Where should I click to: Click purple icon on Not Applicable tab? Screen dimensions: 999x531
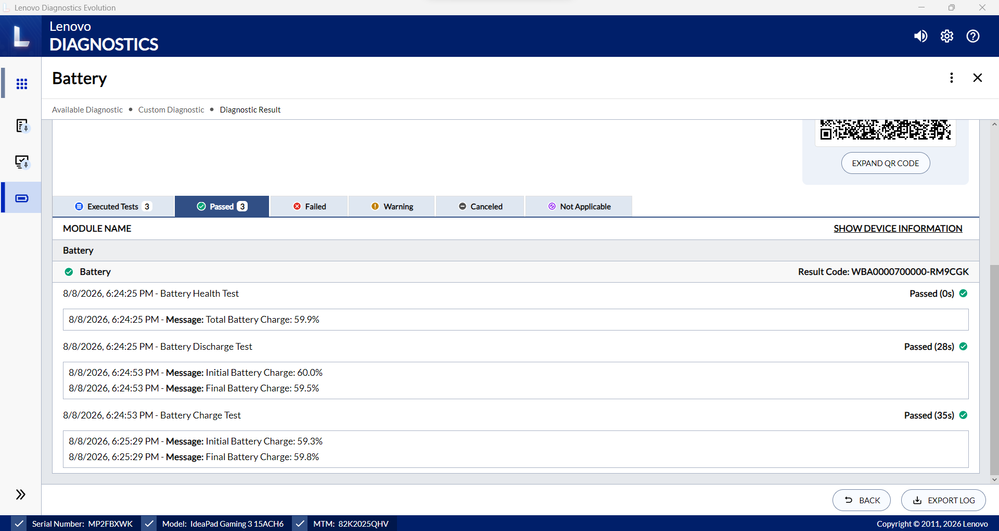[552, 207]
